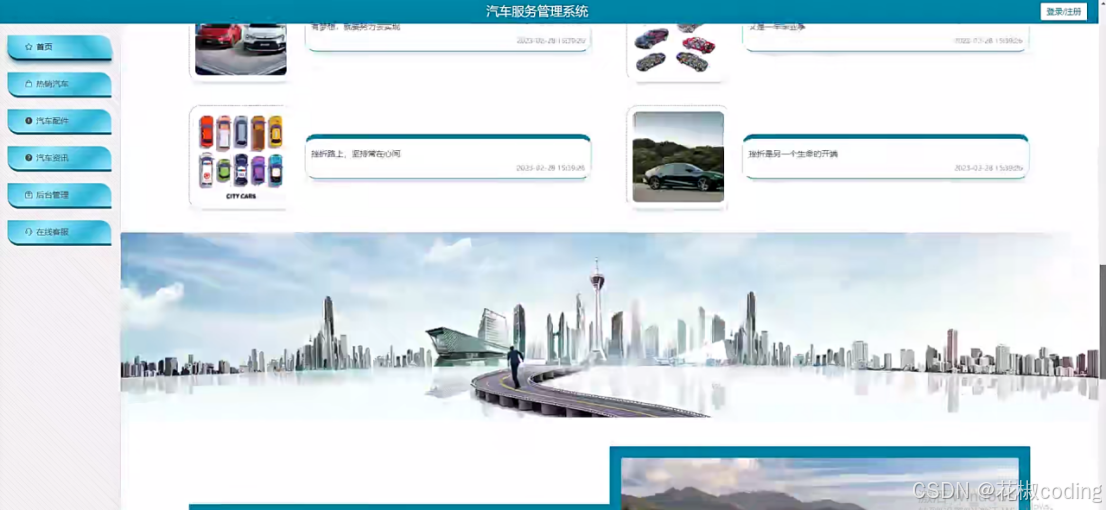Screen dimensions: 1106x511
Task: Open the news card 挫折路上，坚持常在心间
Action: 448,157
